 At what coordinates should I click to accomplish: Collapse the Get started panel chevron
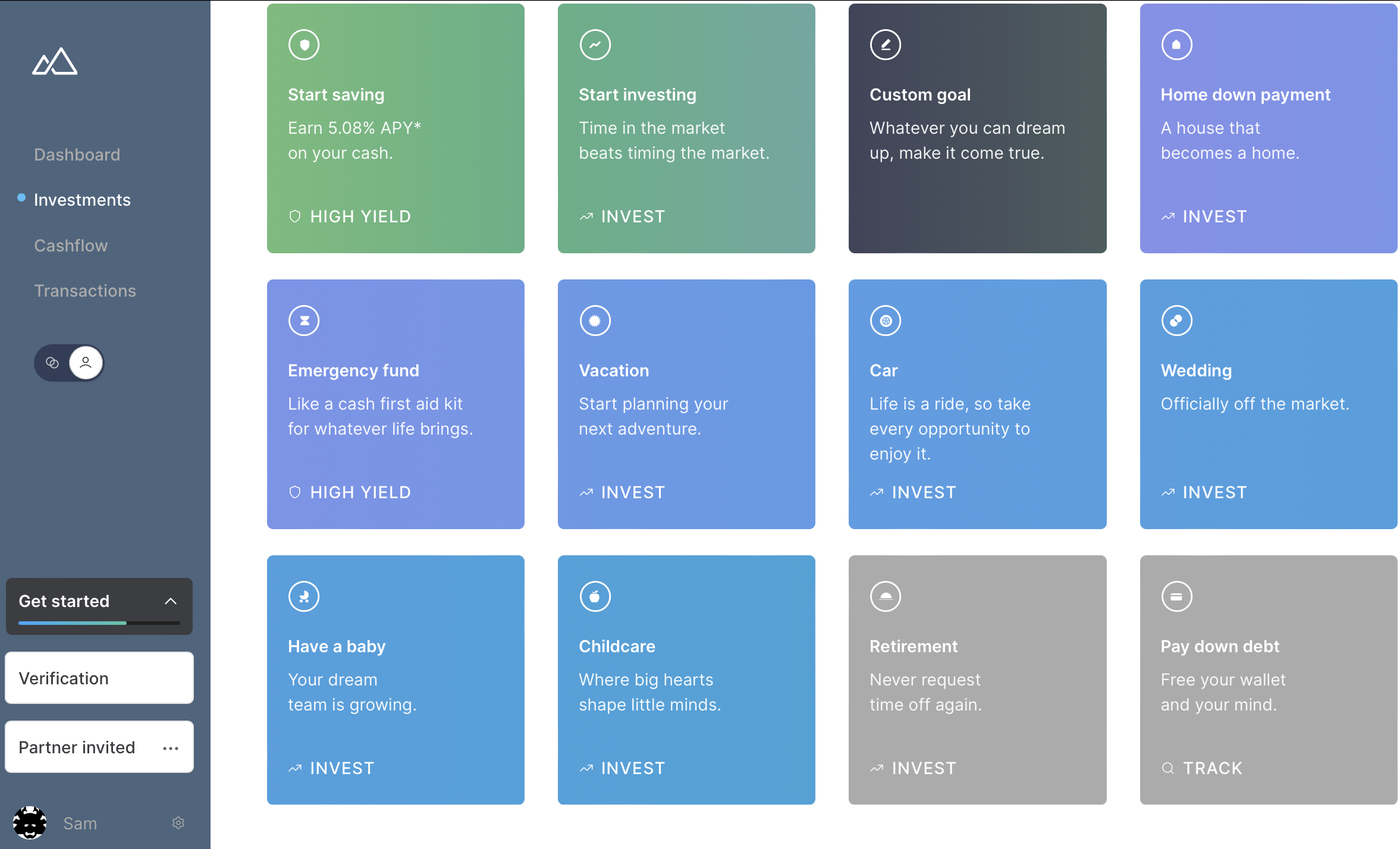[x=171, y=601]
